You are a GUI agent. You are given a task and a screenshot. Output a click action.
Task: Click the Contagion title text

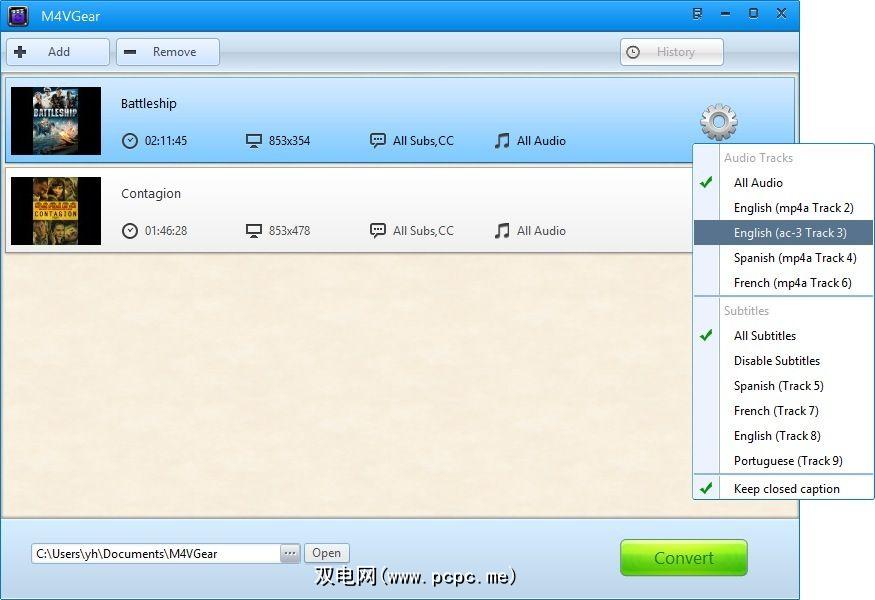point(151,194)
